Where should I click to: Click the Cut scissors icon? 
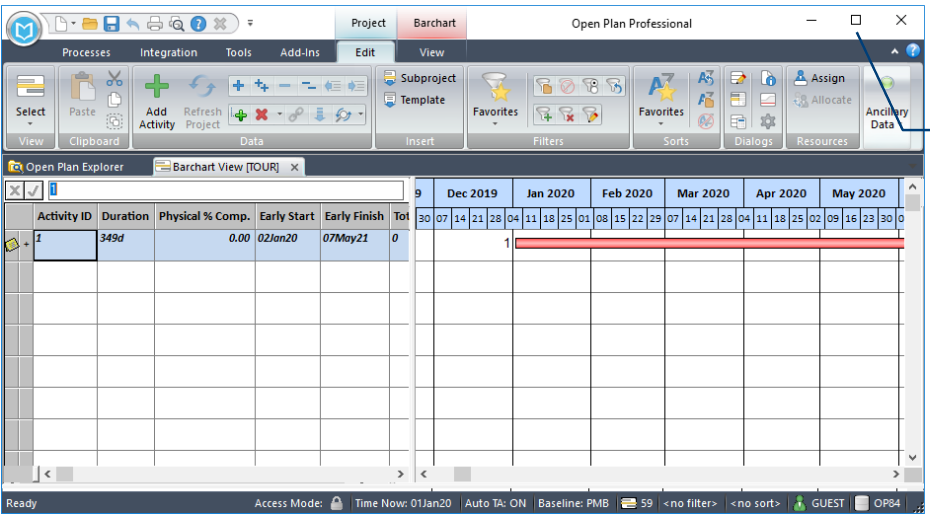tap(114, 78)
